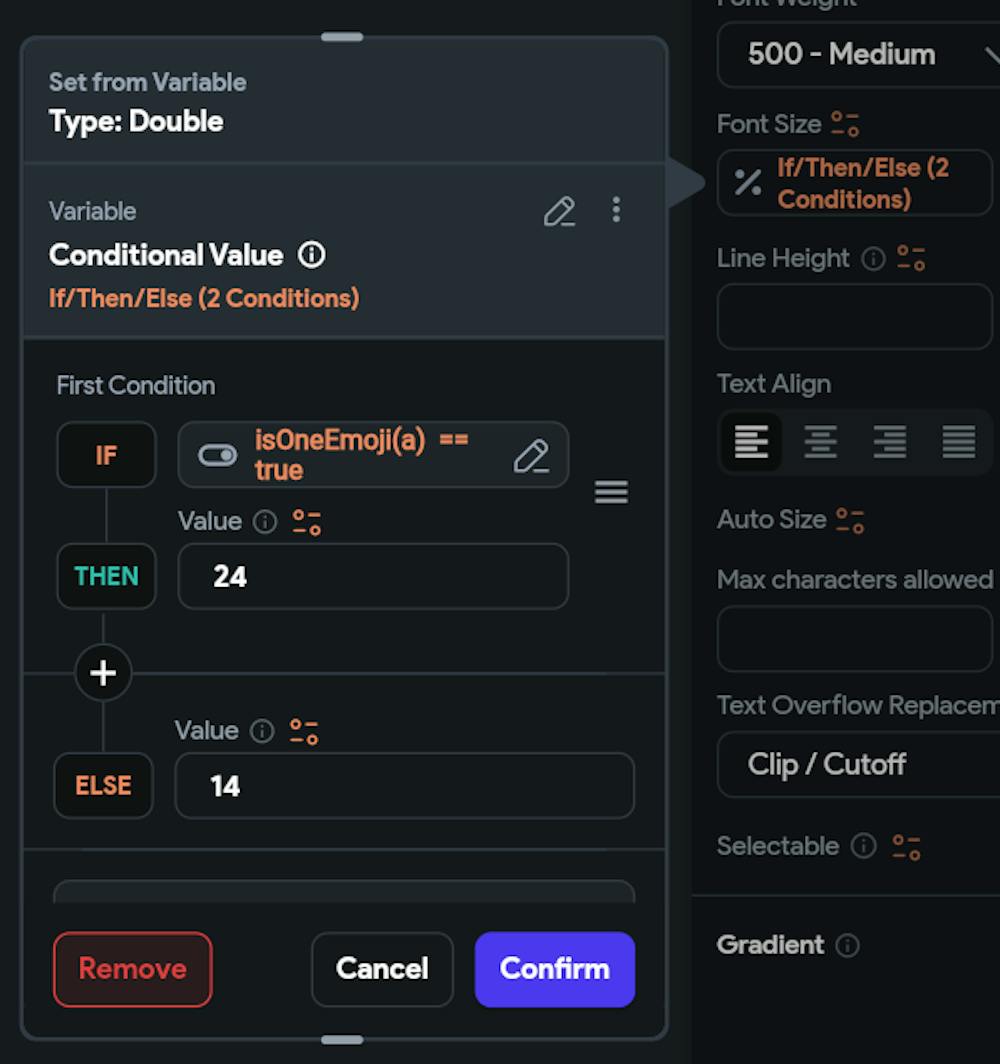1000x1064 pixels.
Task: Edit the isOneEmoji(a) condition pencil icon
Action: point(531,456)
